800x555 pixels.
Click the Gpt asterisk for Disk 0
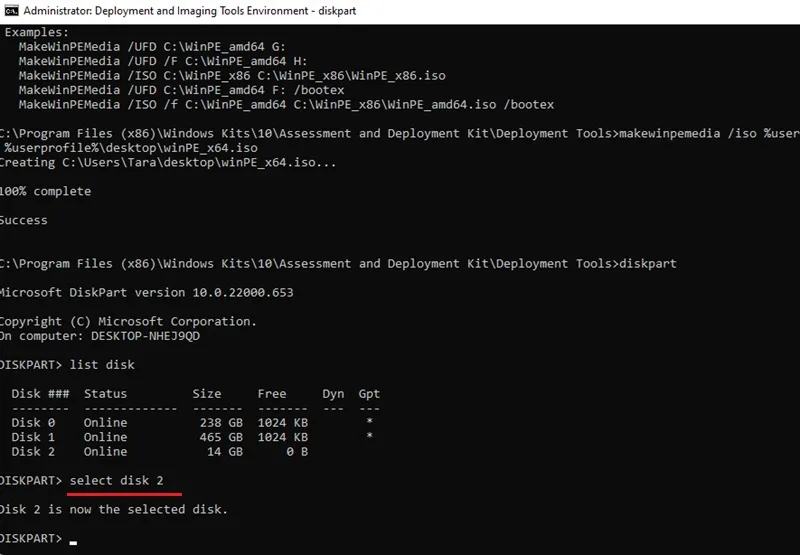[369, 422]
